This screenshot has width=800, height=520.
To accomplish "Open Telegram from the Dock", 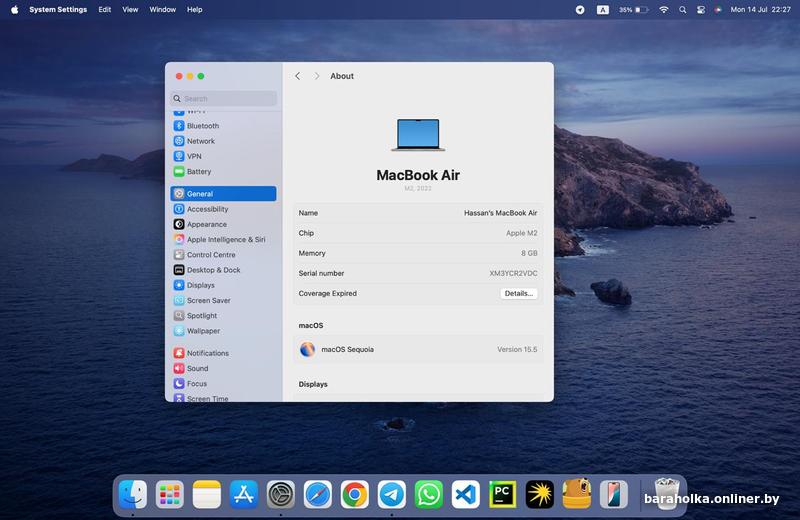I will pyautogui.click(x=391, y=494).
